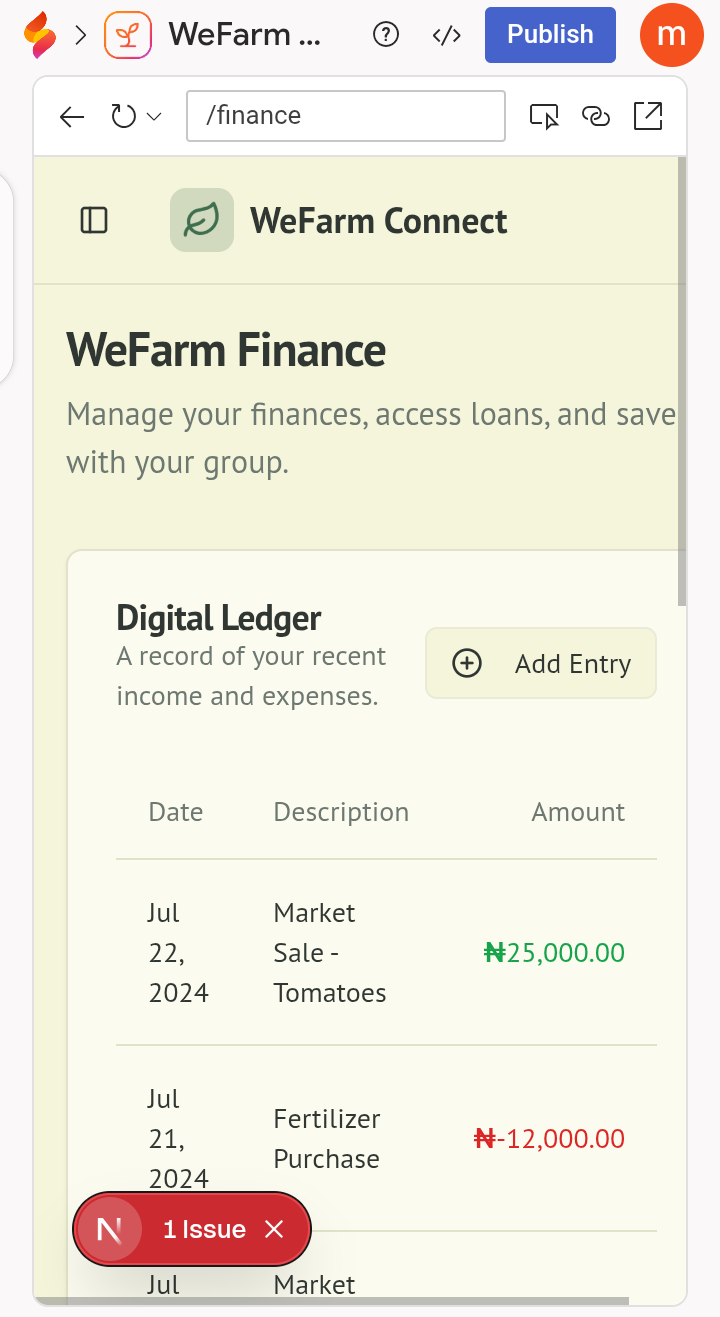This screenshot has width=720, height=1317.
Task: Open the help question mark icon
Action: (x=385, y=35)
